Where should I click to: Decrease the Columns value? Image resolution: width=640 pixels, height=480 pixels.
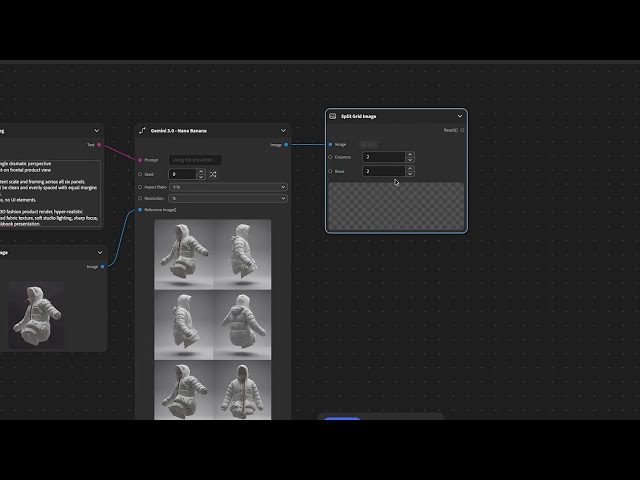coord(410,160)
